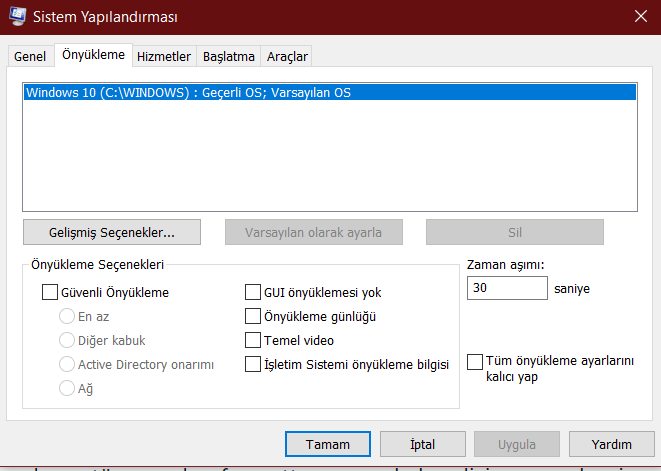
Task: Choose Active Directory onarımı radio option
Action: pos(67,364)
